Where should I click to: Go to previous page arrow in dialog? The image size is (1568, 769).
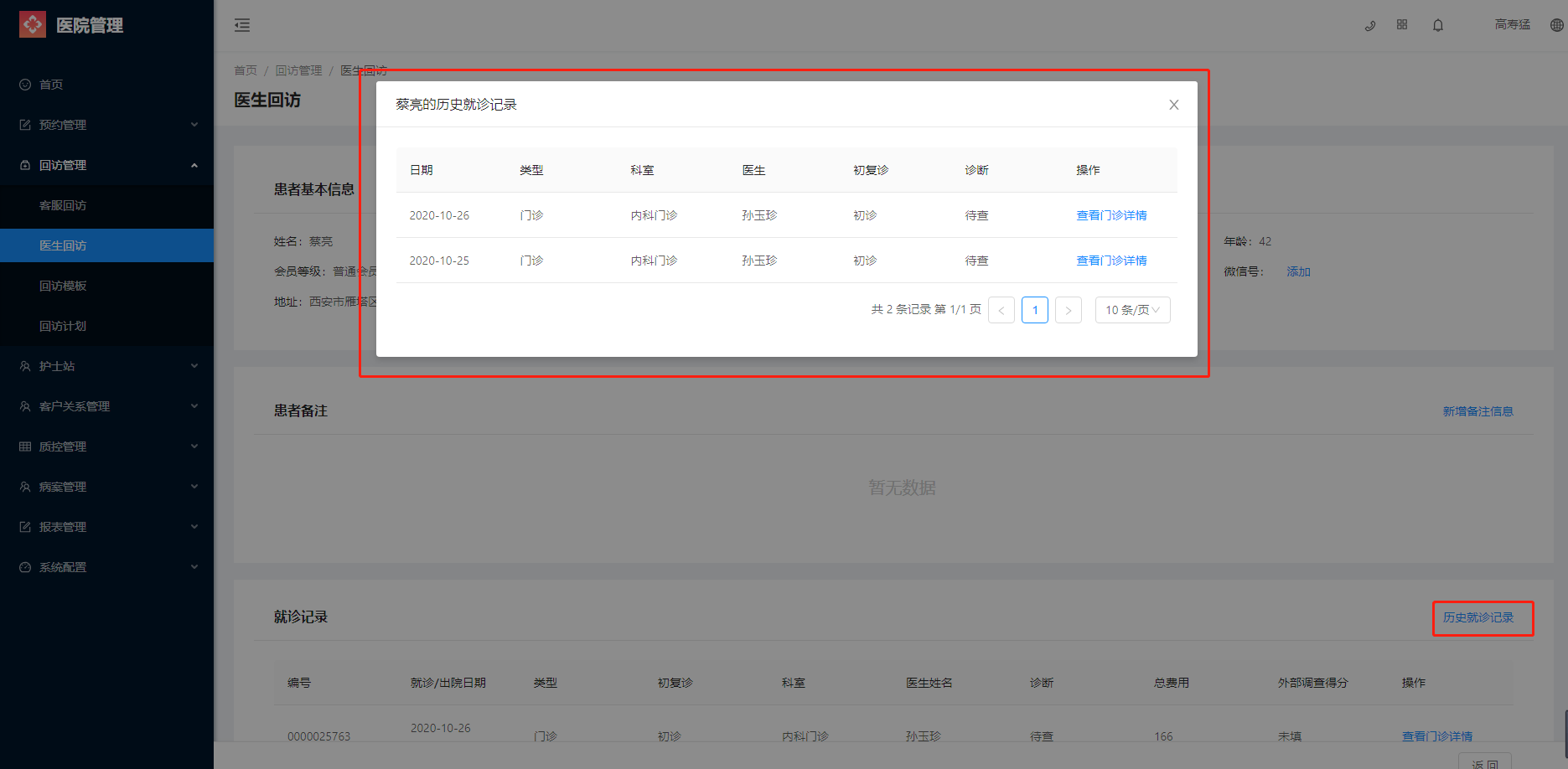1001,310
